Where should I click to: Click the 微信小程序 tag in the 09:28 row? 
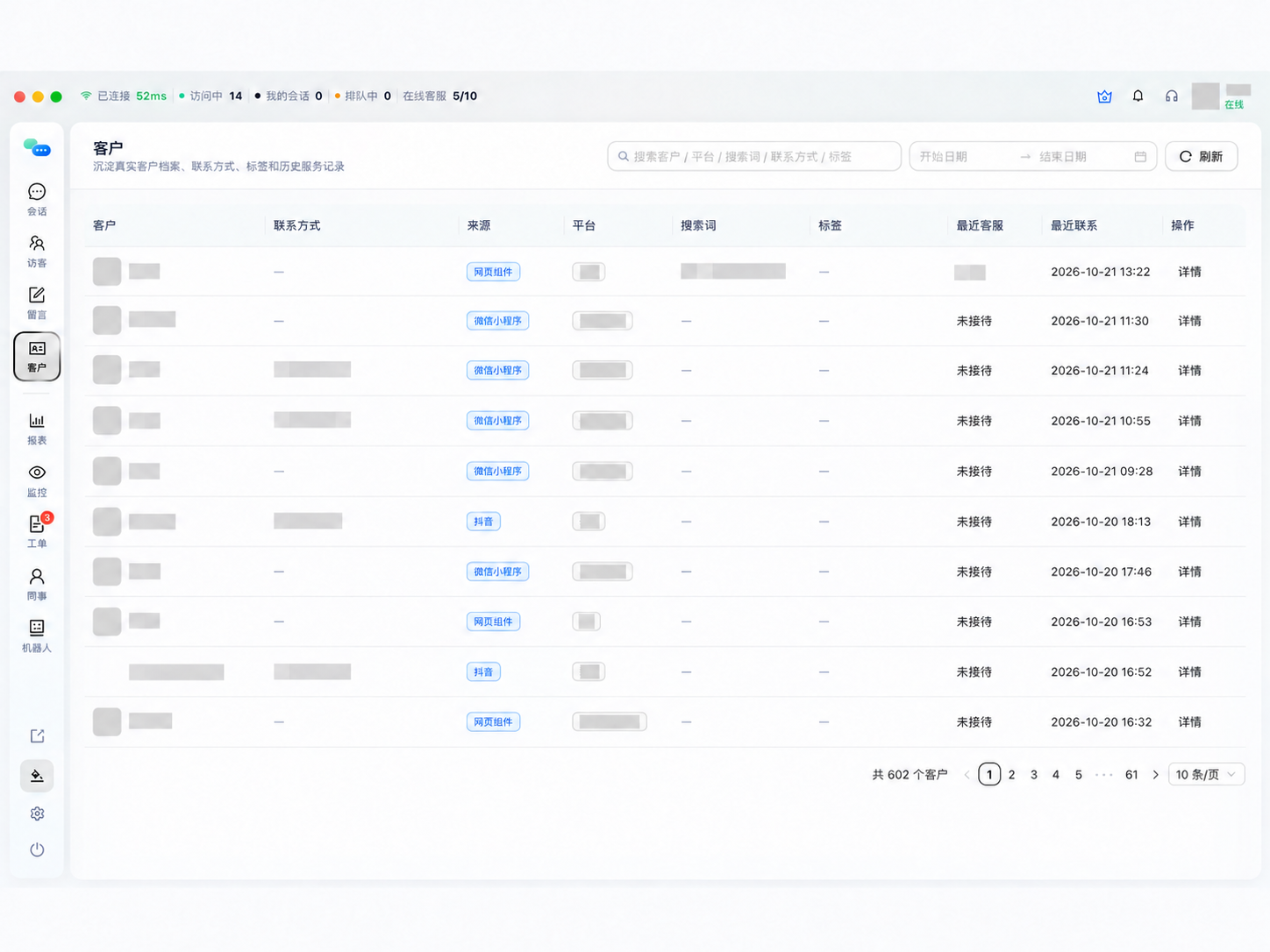click(497, 472)
